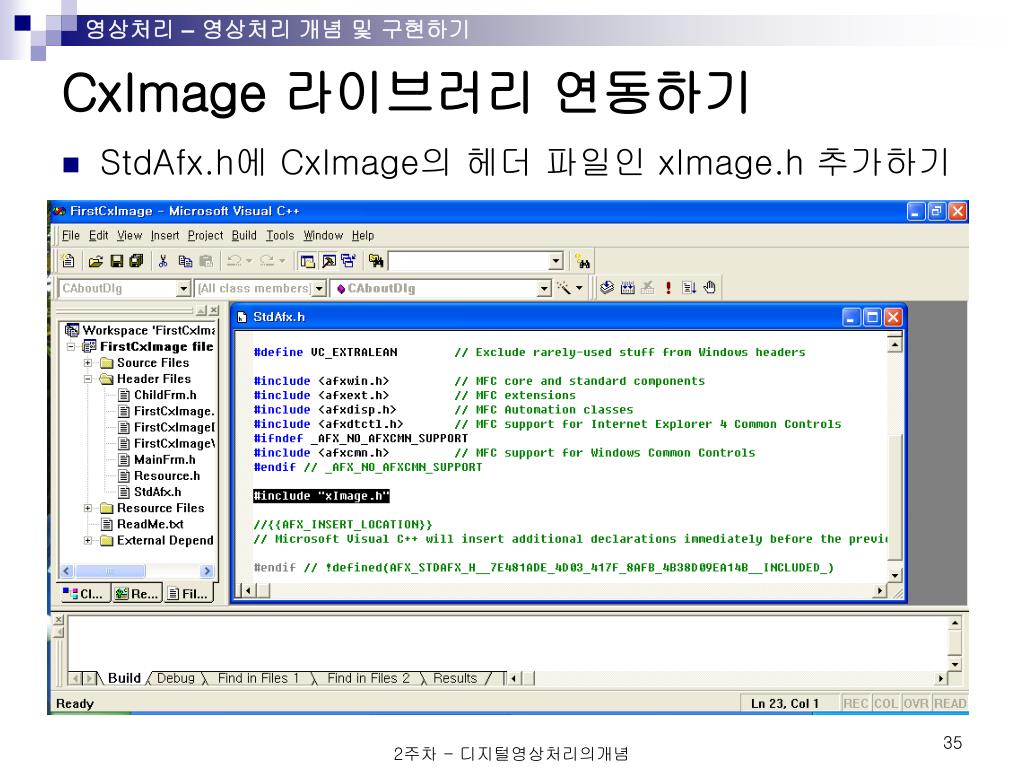Select the Build output tab
This screenshot has width=1024, height=768.
click(x=124, y=679)
